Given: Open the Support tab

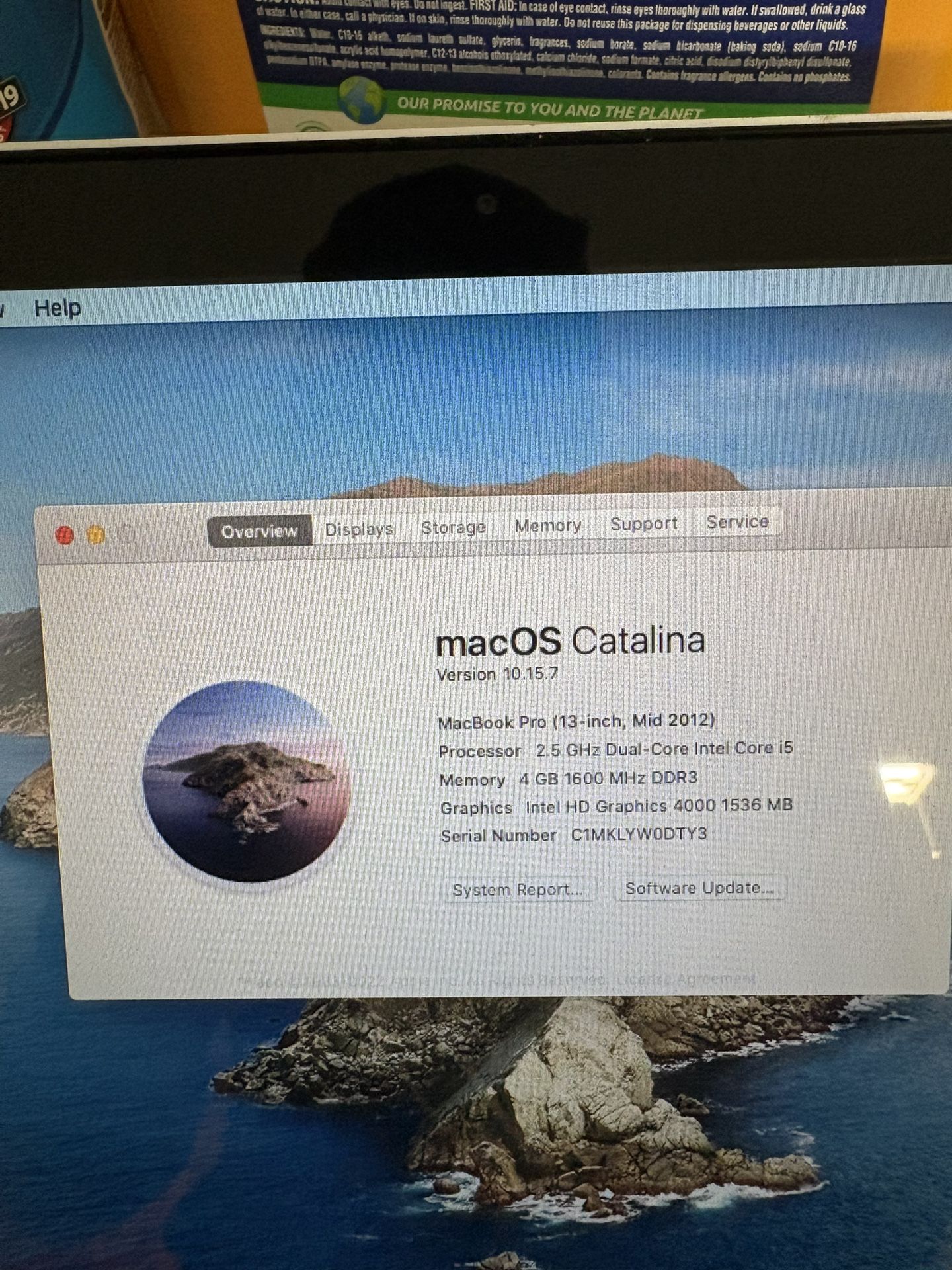Looking at the screenshot, I should click(x=643, y=523).
